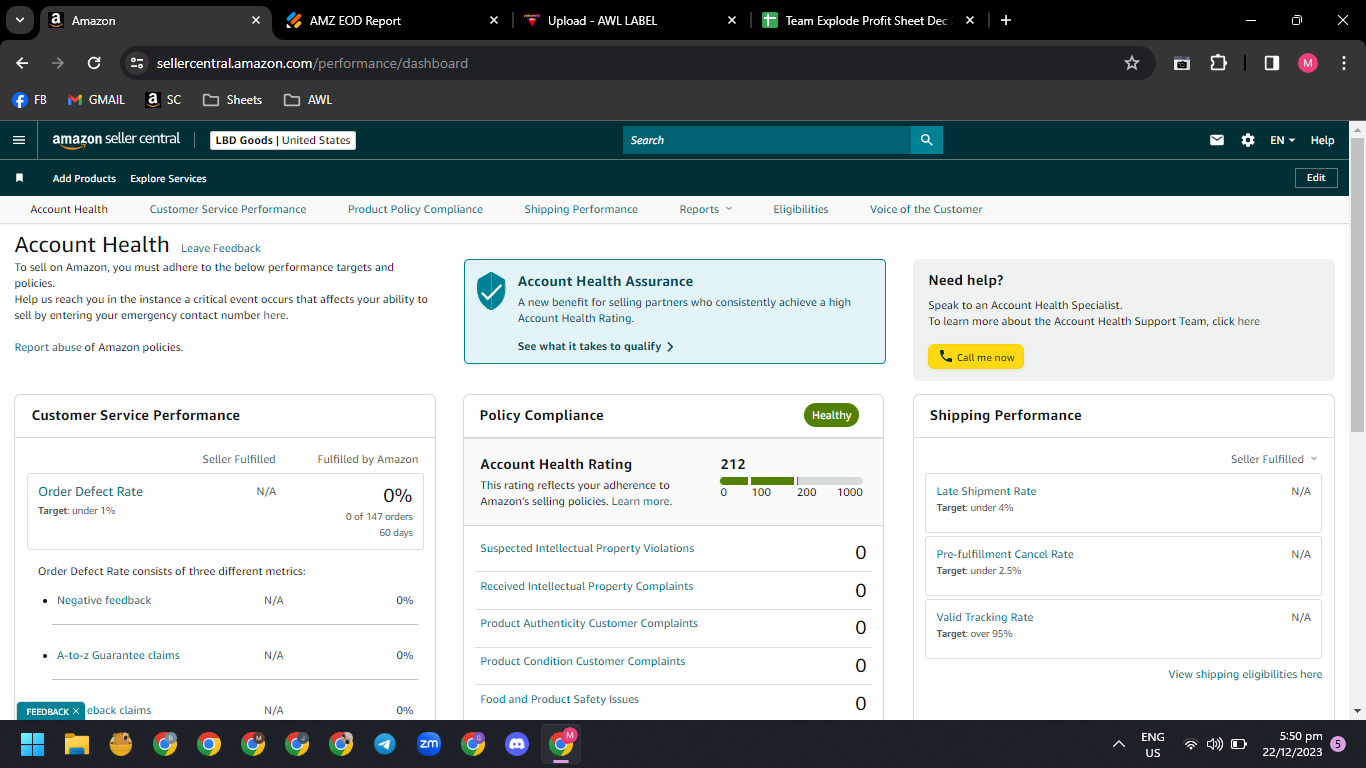Go back to the previous page
1366x768 pixels.
22,63
